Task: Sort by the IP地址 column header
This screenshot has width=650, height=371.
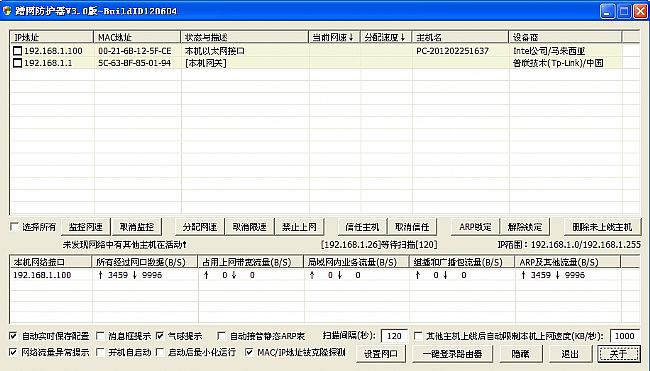Action: (52, 37)
